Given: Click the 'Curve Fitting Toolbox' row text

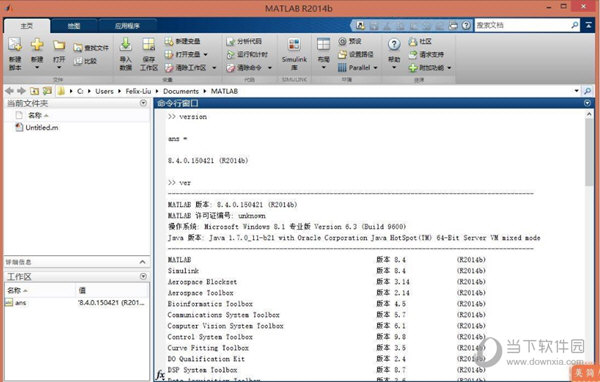Looking at the screenshot, I should pyautogui.click(x=208, y=348).
